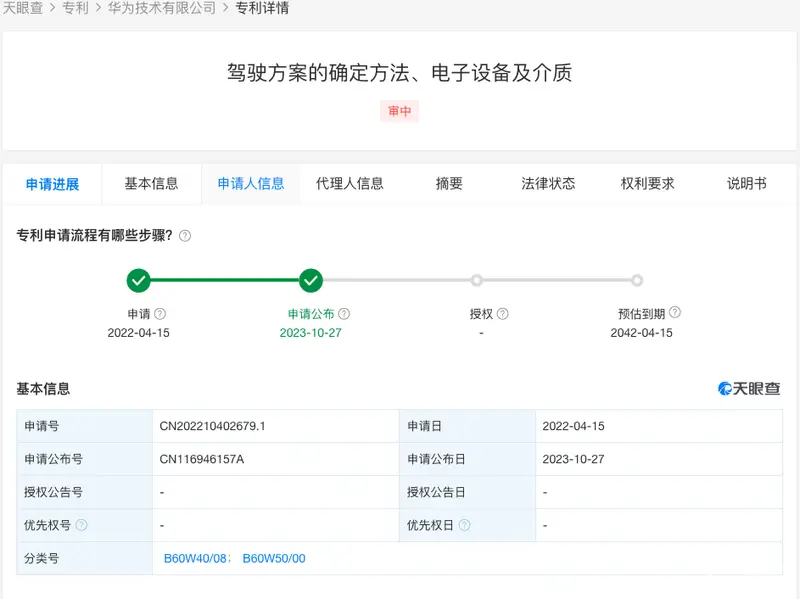Click application number CN202210402679.1
This screenshot has height=599, width=800.
[x=212, y=426]
